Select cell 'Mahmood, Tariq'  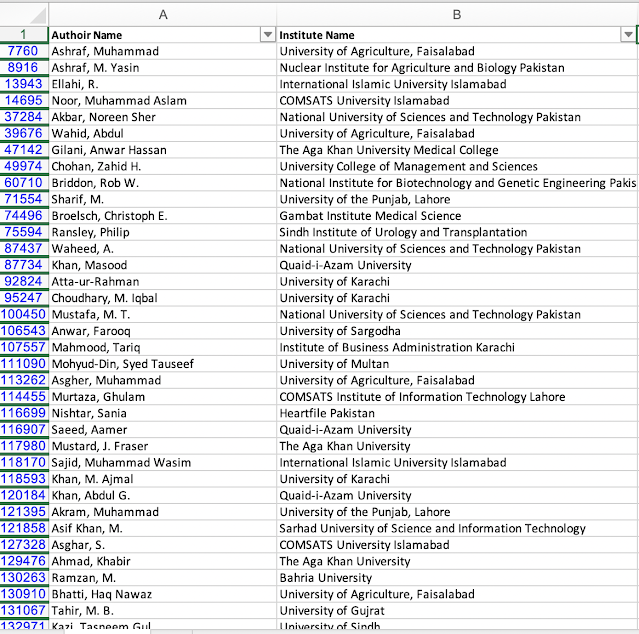pyautogui.click(x=162, y=348)
